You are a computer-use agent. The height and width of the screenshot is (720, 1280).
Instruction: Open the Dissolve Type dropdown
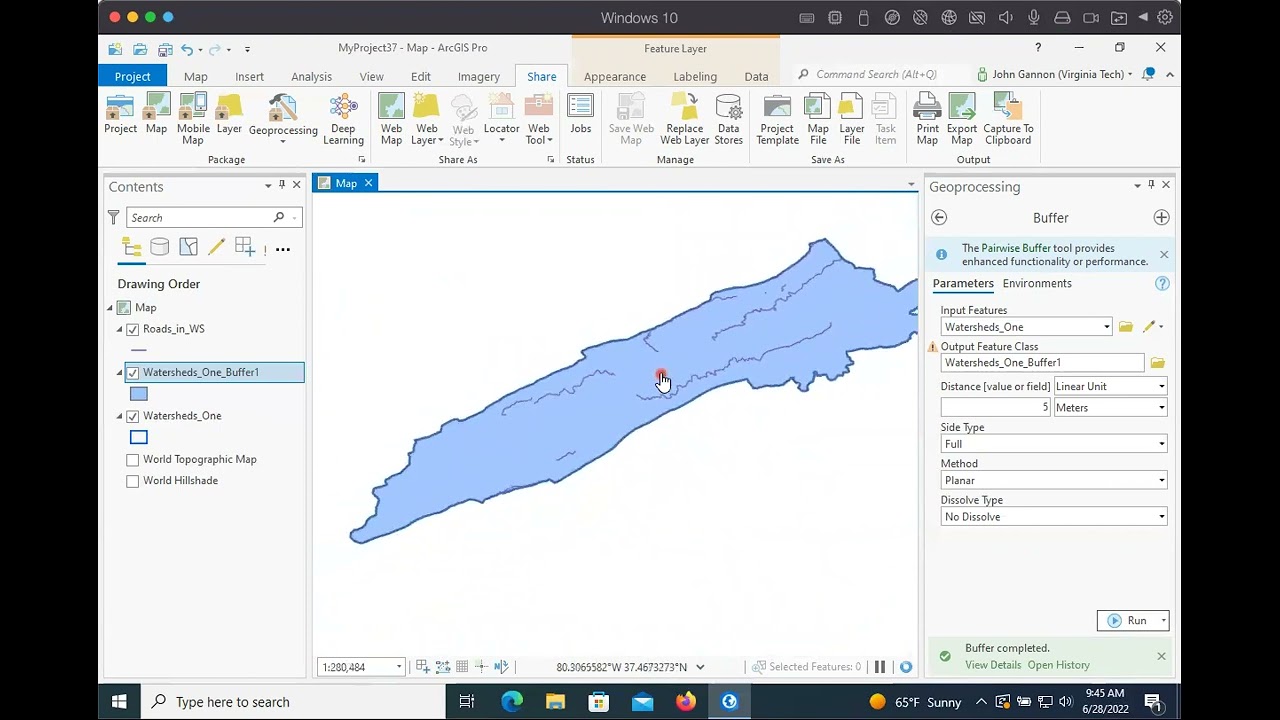click(1161, 517)
